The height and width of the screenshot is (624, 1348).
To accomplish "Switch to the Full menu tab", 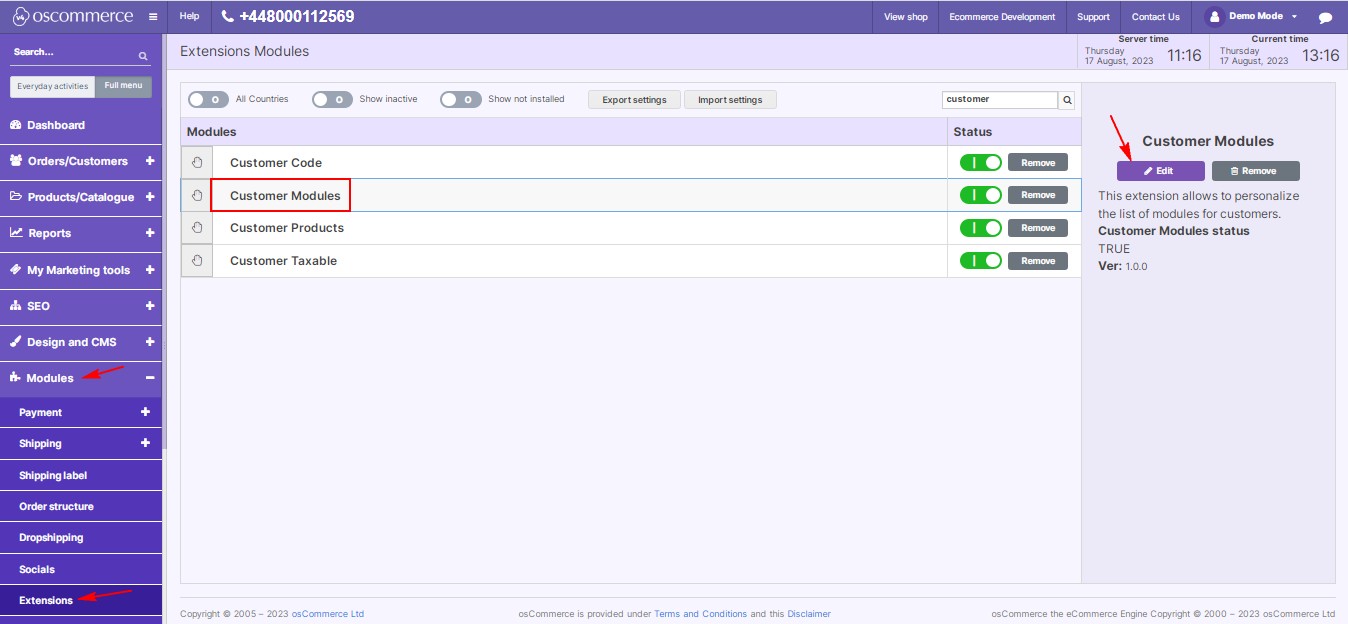I will click(x=123, y=86).
